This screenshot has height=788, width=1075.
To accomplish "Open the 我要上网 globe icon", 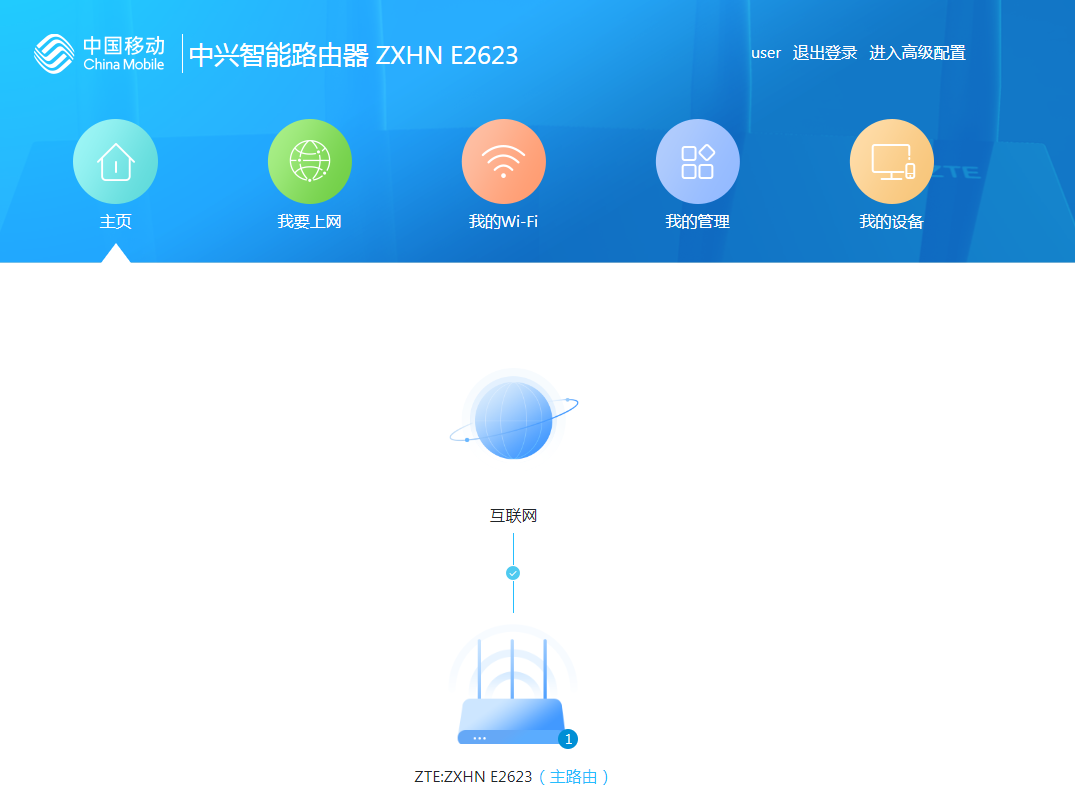I will click(310, 161).
